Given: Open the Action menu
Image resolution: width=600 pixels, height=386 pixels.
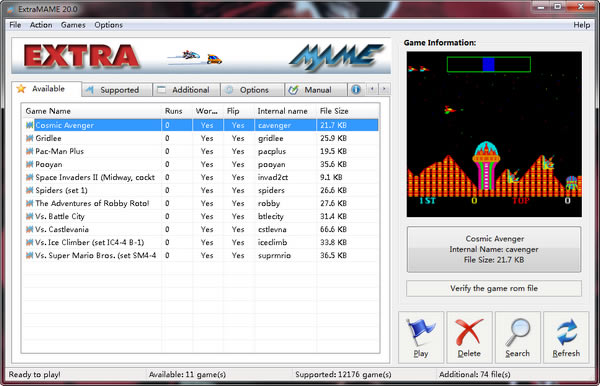Looking at the screenshot, I should [x=41, y=25].
